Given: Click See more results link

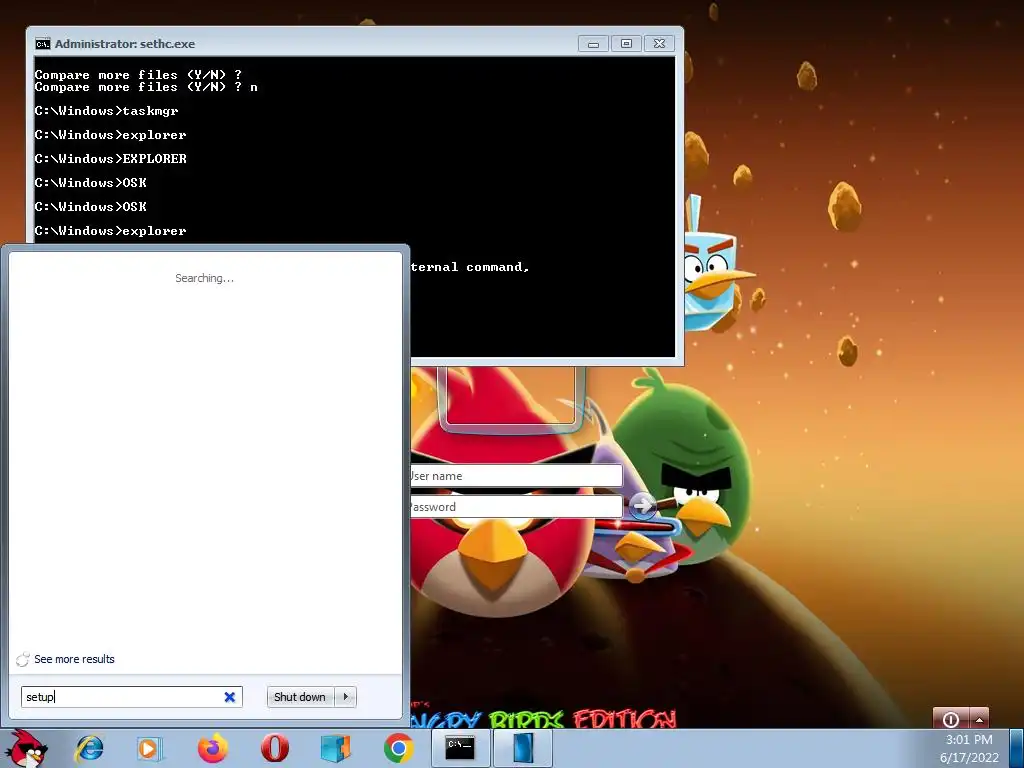Looking at the screenshot, I should [x=74, y=659].
